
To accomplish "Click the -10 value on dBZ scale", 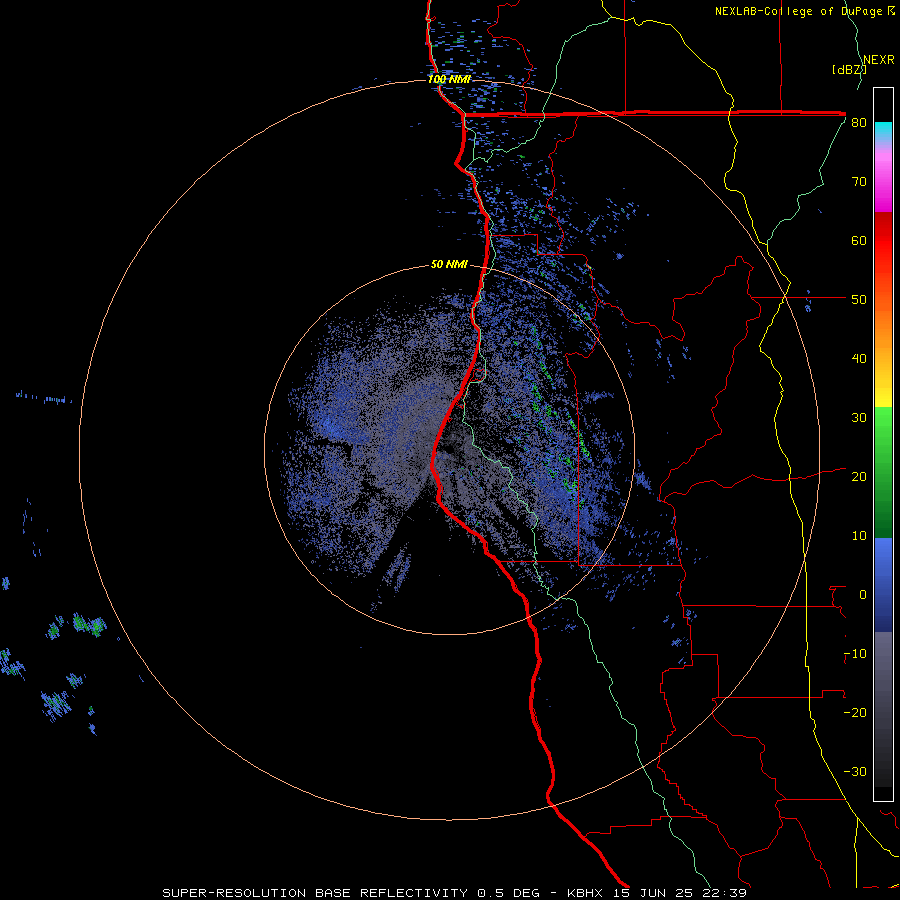I will pos(855,654).
